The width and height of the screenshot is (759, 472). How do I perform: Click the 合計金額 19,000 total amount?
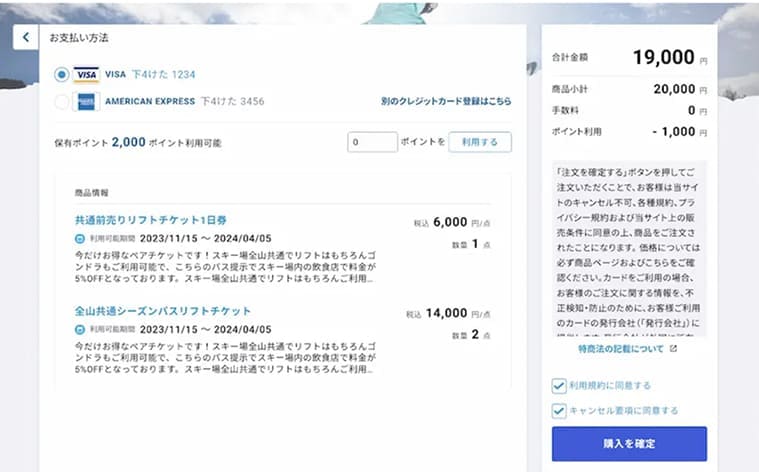(661, 59)
